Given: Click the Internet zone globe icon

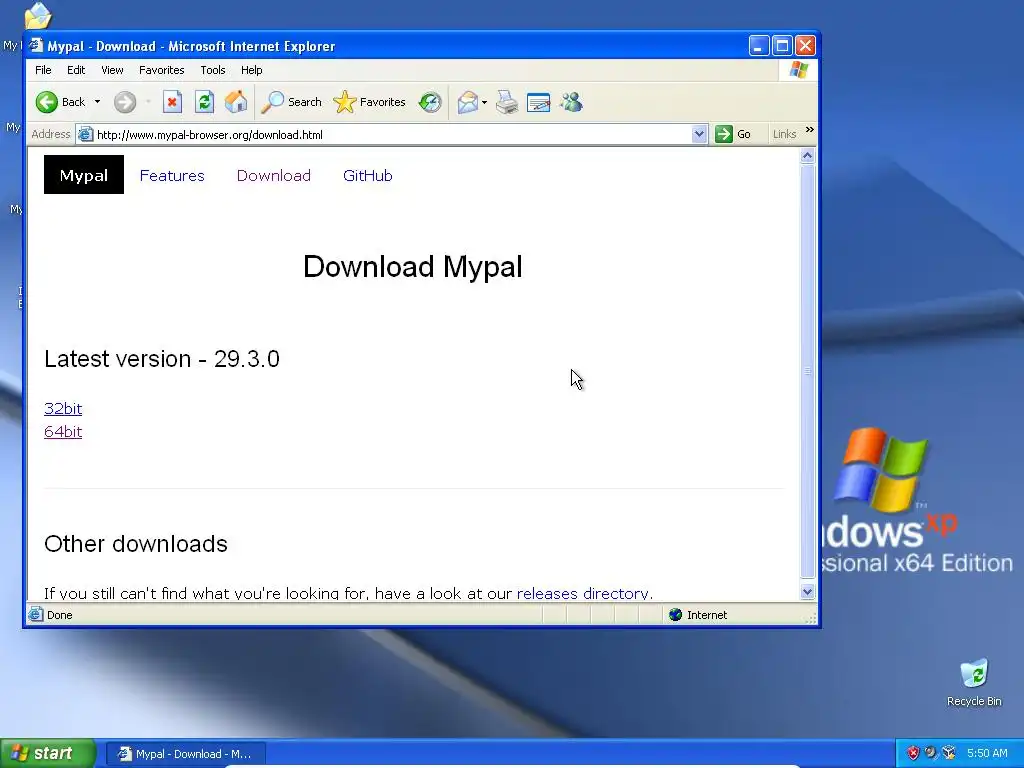Looking at the screenshot, I should coord(675,615).
